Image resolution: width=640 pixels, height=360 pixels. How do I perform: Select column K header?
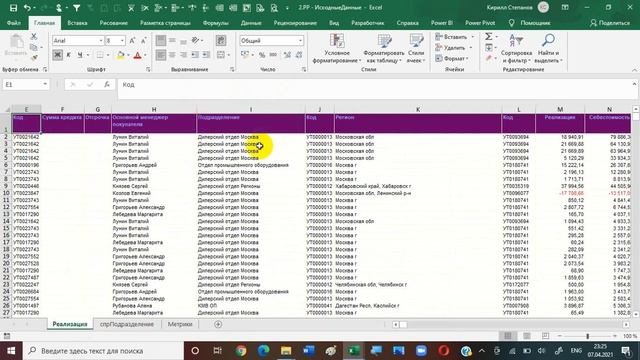[418, 109]
